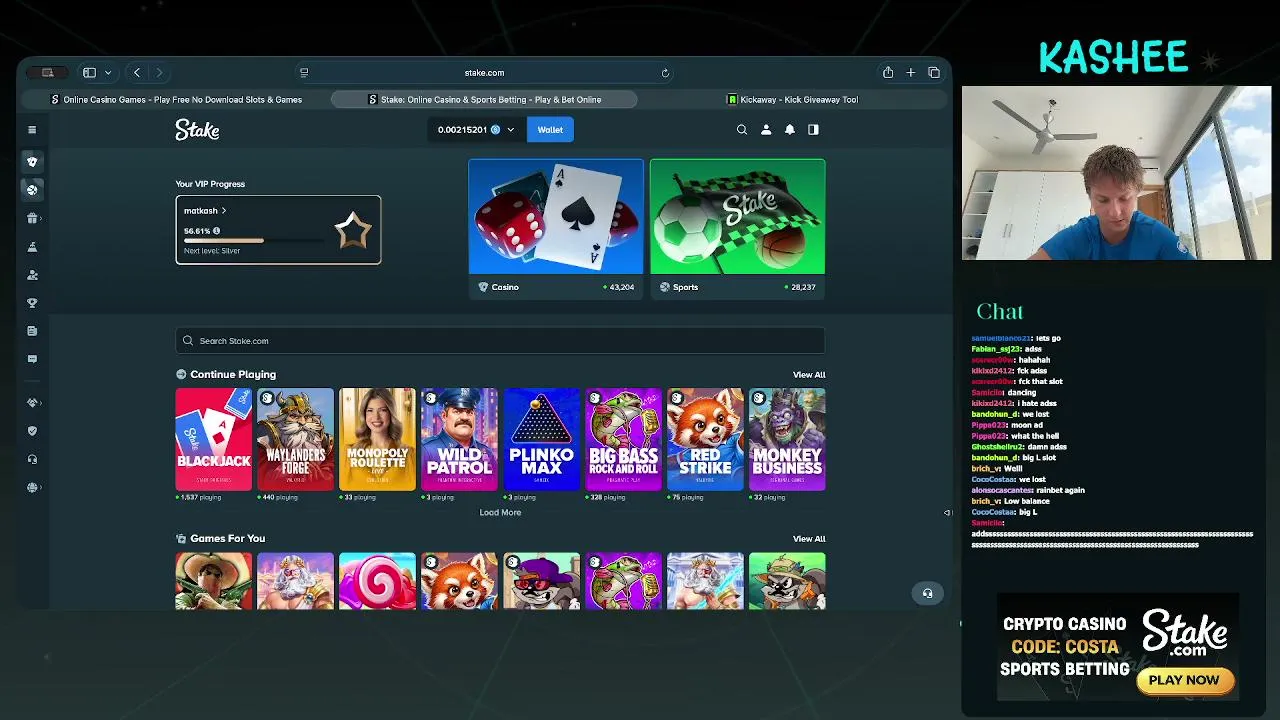Image resolution: width=1280 pixels, height=720 pixels.
Task: Click the info icon beside 56.61%
Action: (216, 231)
